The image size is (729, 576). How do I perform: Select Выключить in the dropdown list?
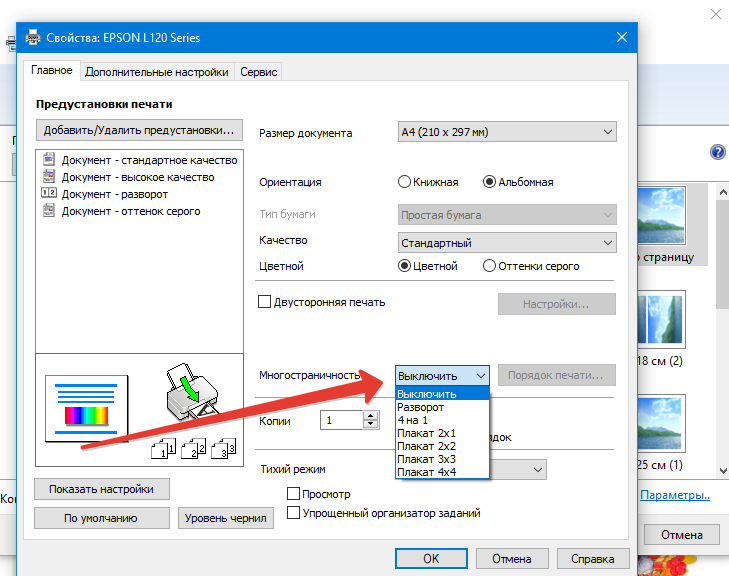442,394
